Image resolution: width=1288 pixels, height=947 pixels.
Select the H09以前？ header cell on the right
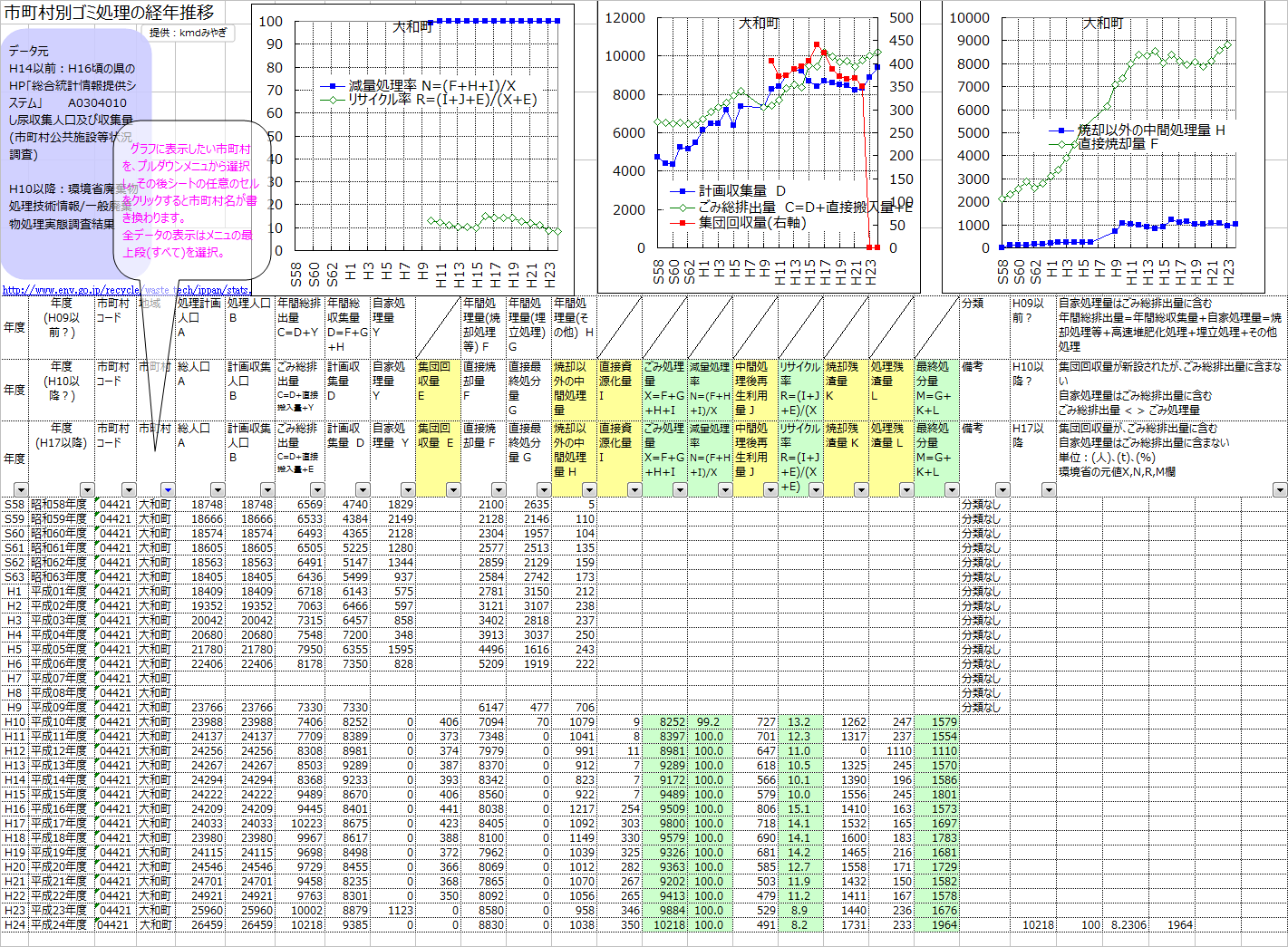click(1033, 327)
